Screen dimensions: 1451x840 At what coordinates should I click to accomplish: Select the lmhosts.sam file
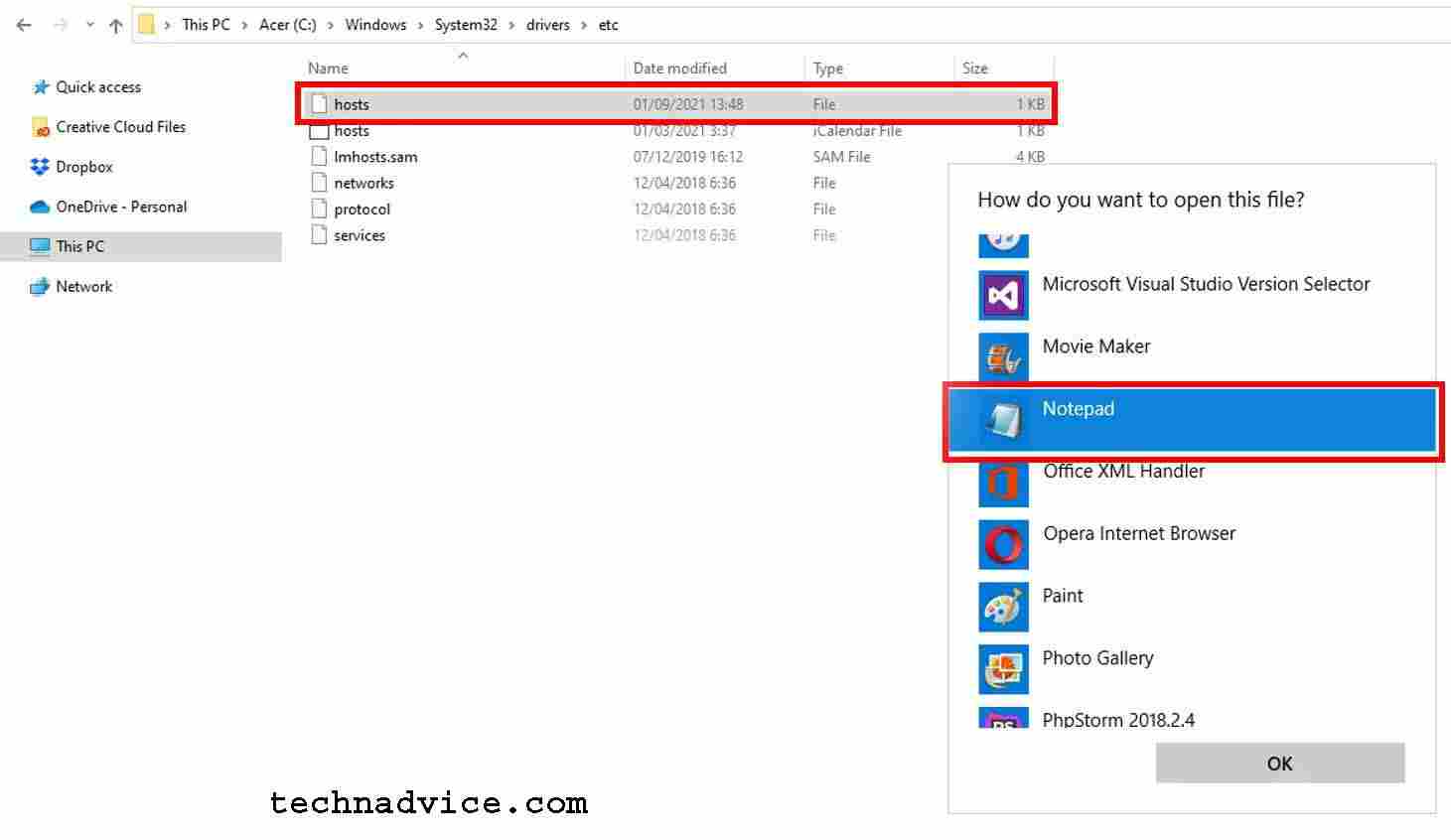coord(675,157)
